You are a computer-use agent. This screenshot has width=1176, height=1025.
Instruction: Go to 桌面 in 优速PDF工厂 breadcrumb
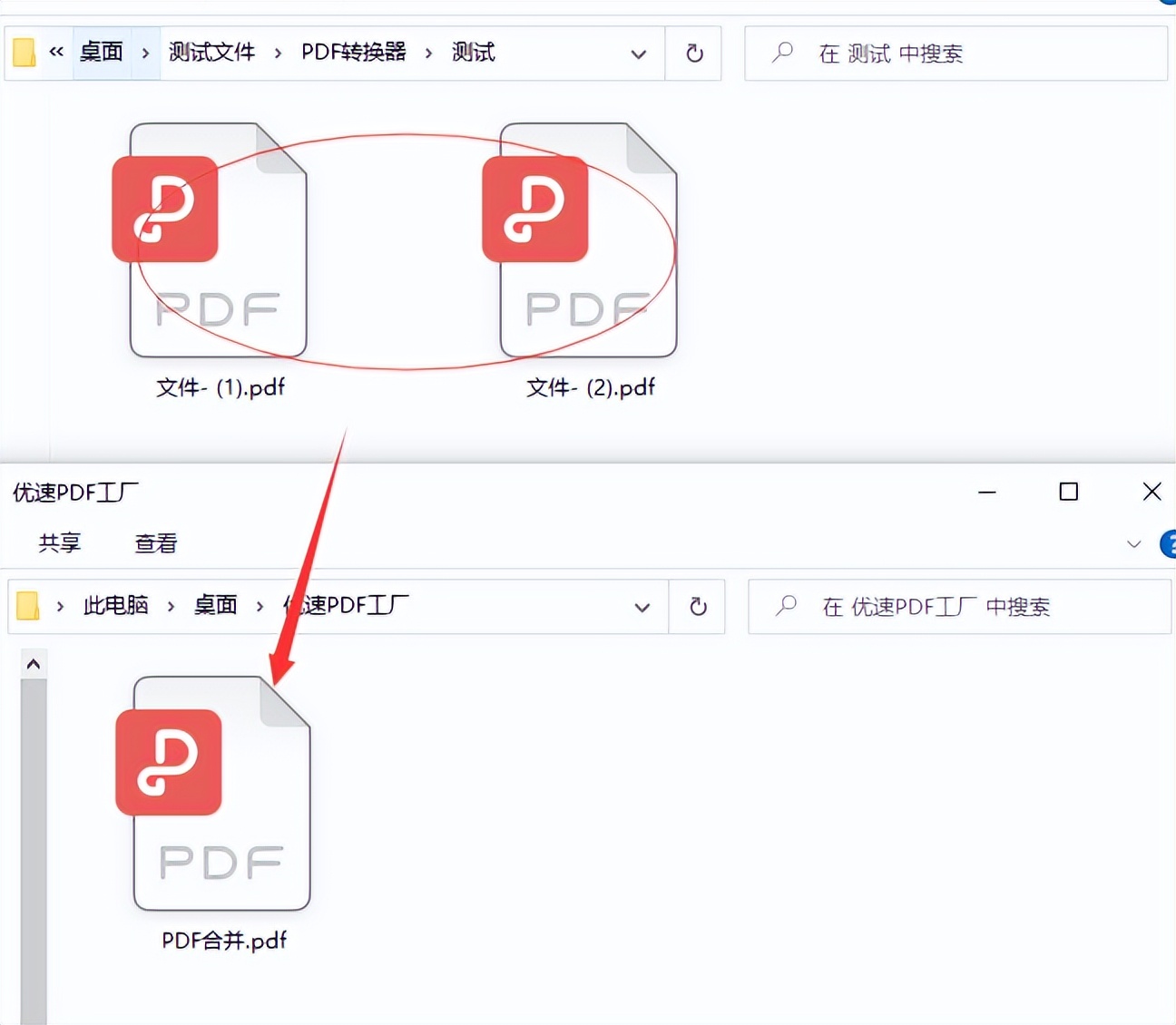(215, 605)
